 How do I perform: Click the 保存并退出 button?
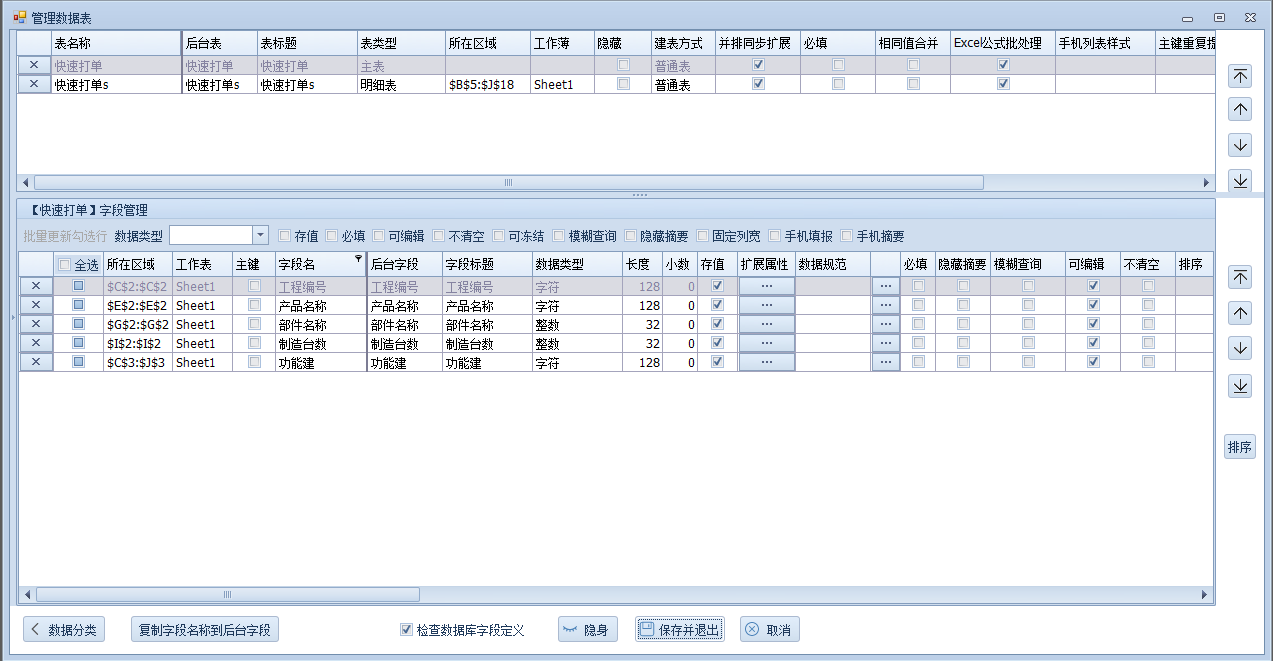[x=680, y=630]
